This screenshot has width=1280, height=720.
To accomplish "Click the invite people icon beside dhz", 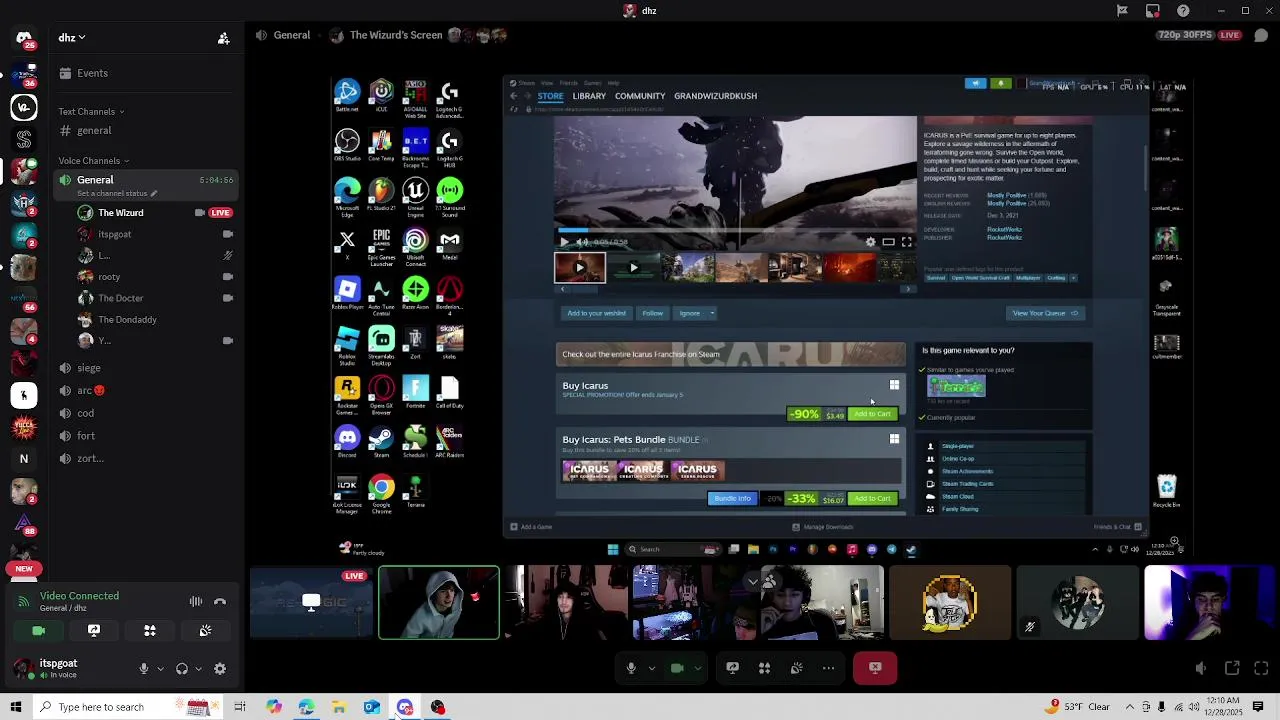I will (224, 38).
